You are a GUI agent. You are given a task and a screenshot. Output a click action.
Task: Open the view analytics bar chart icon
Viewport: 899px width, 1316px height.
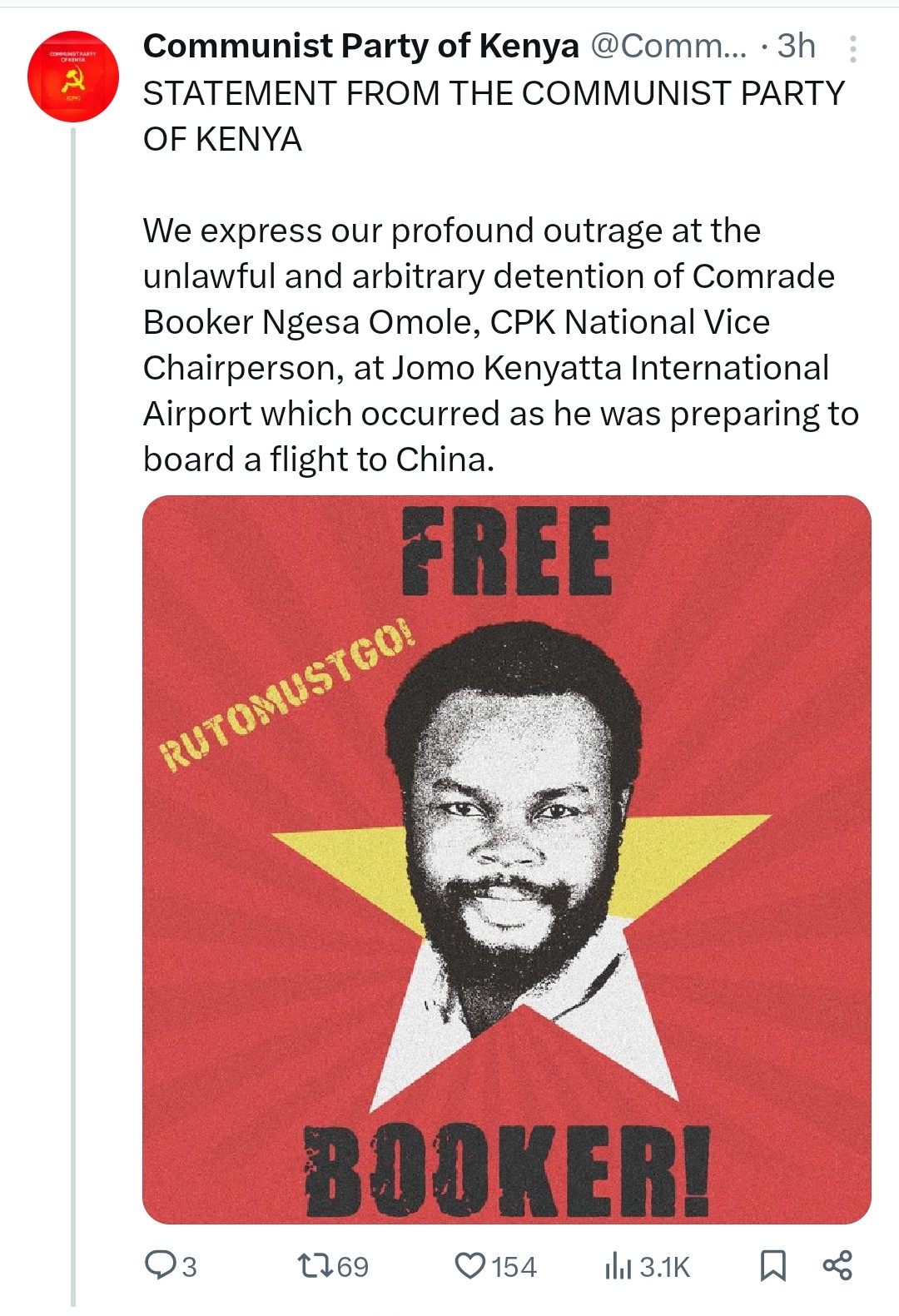point(618,1267)
